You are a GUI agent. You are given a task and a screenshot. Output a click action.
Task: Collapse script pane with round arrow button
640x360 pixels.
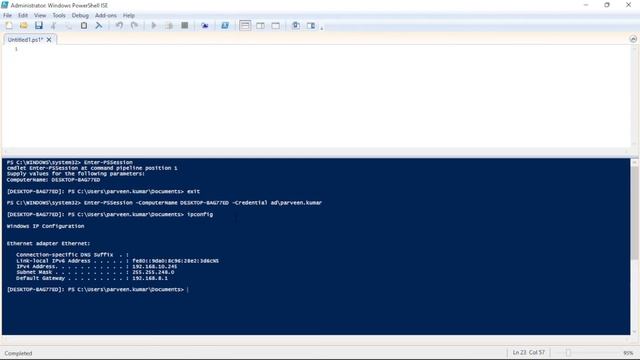(633, 39)
